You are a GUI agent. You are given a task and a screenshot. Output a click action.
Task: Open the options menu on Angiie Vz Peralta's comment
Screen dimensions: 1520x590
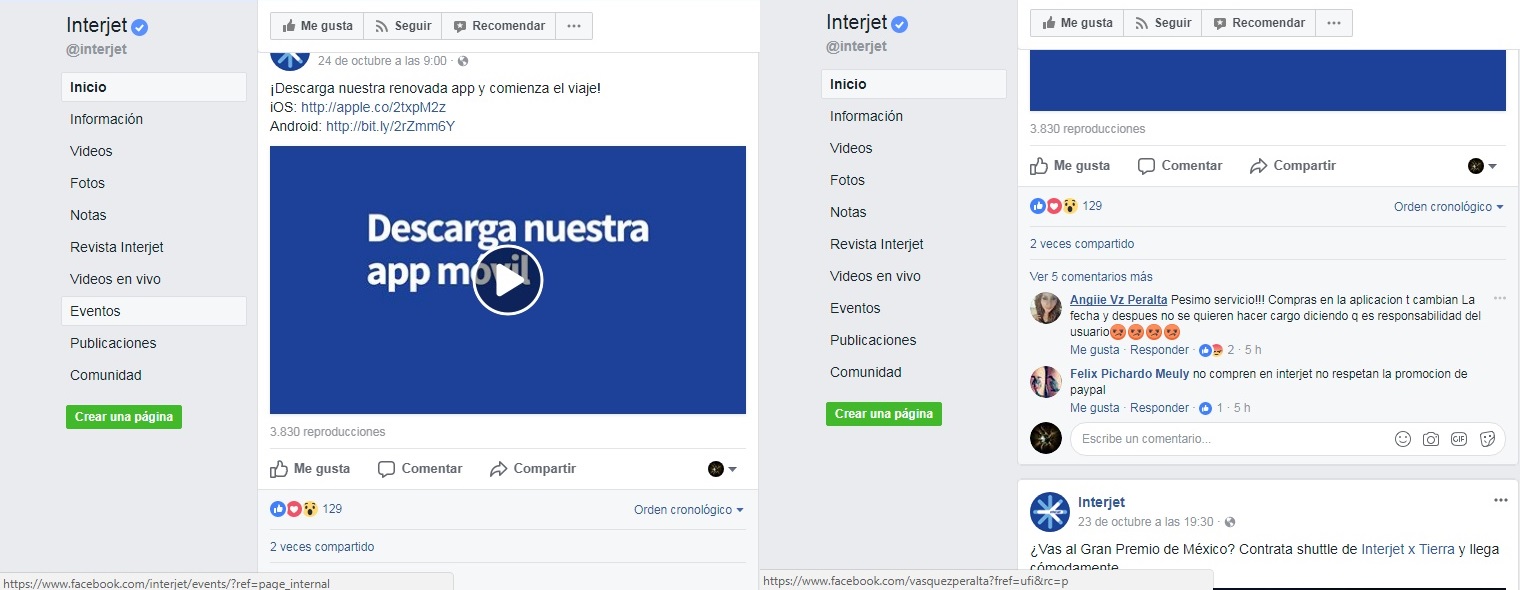pos(1499,298)
